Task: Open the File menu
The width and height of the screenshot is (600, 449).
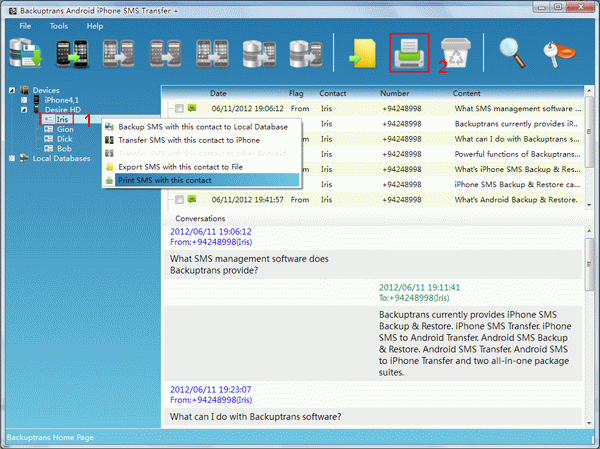Action: click(25, 26)
